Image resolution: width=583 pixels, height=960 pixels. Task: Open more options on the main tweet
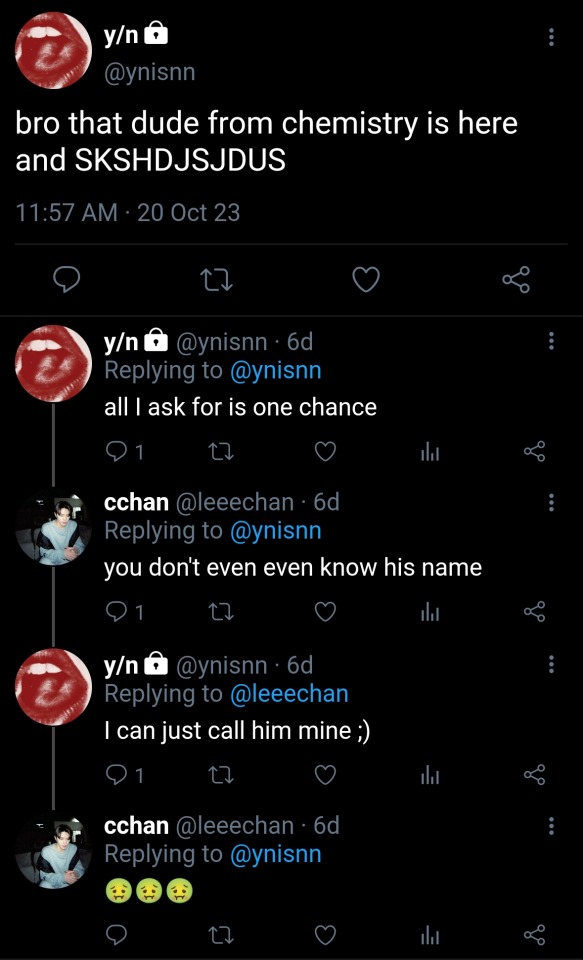tap(551, 37)
